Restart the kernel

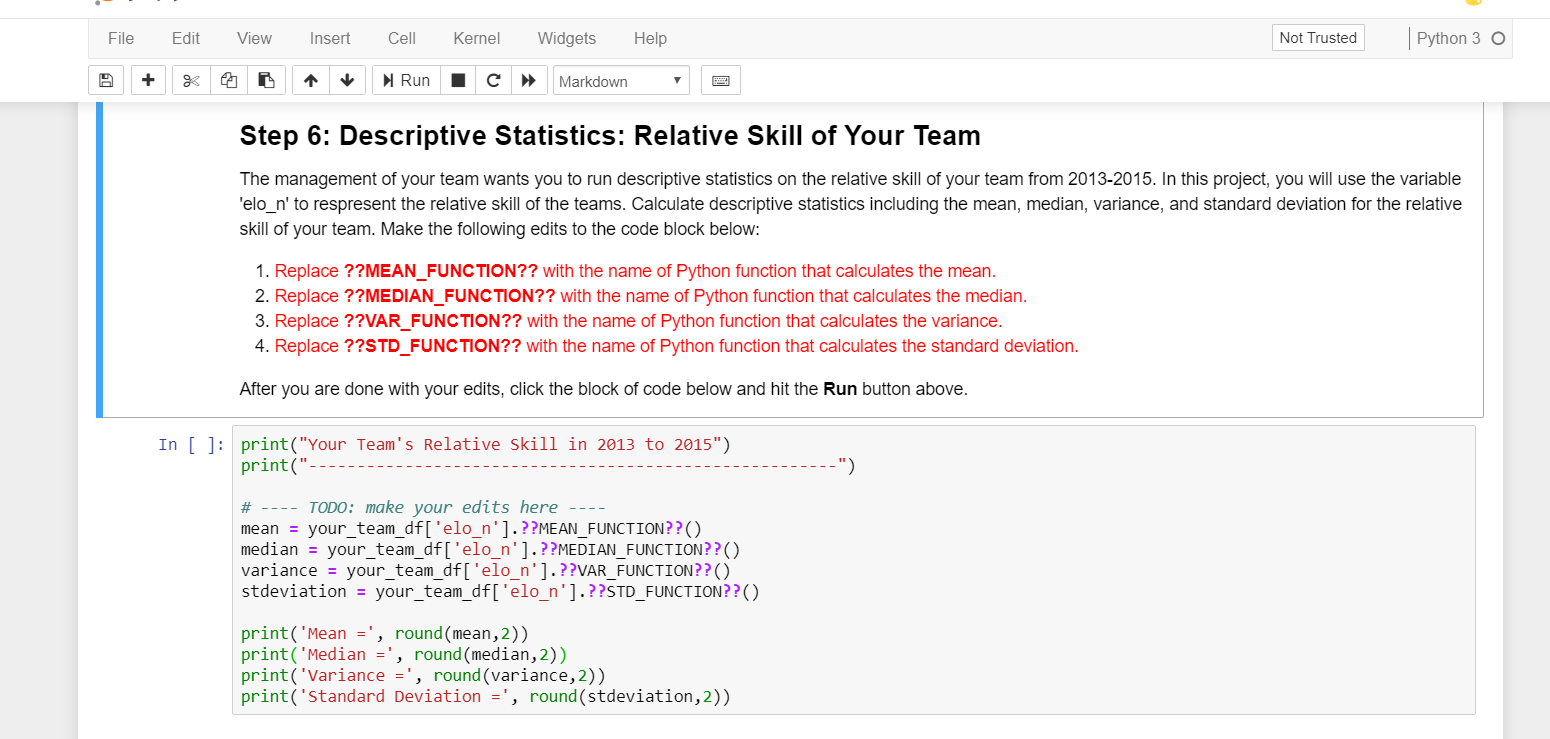pyautogui.click(x=493, y=80)
